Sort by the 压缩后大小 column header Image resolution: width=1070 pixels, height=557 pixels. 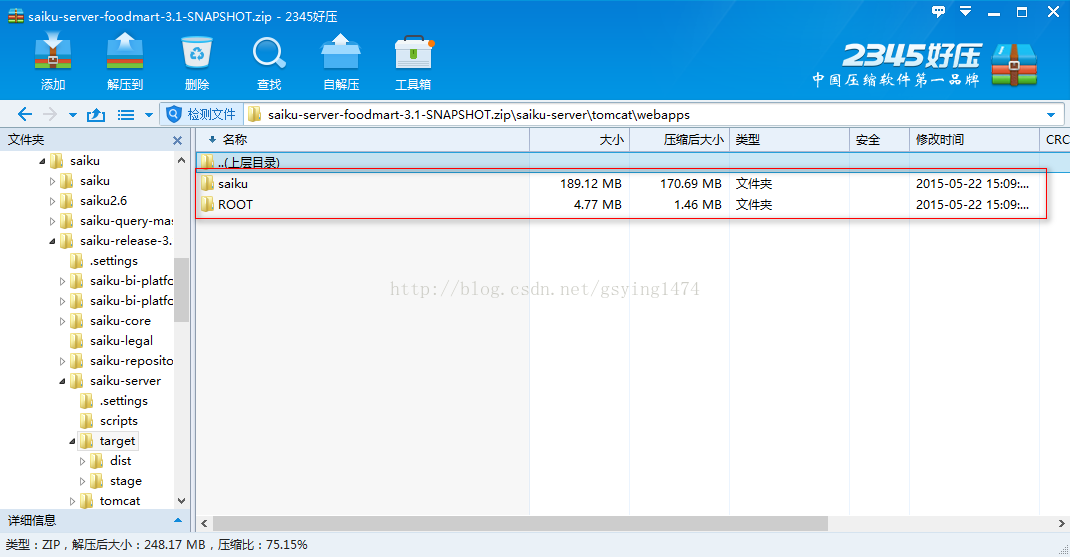(x=680, y=139)
